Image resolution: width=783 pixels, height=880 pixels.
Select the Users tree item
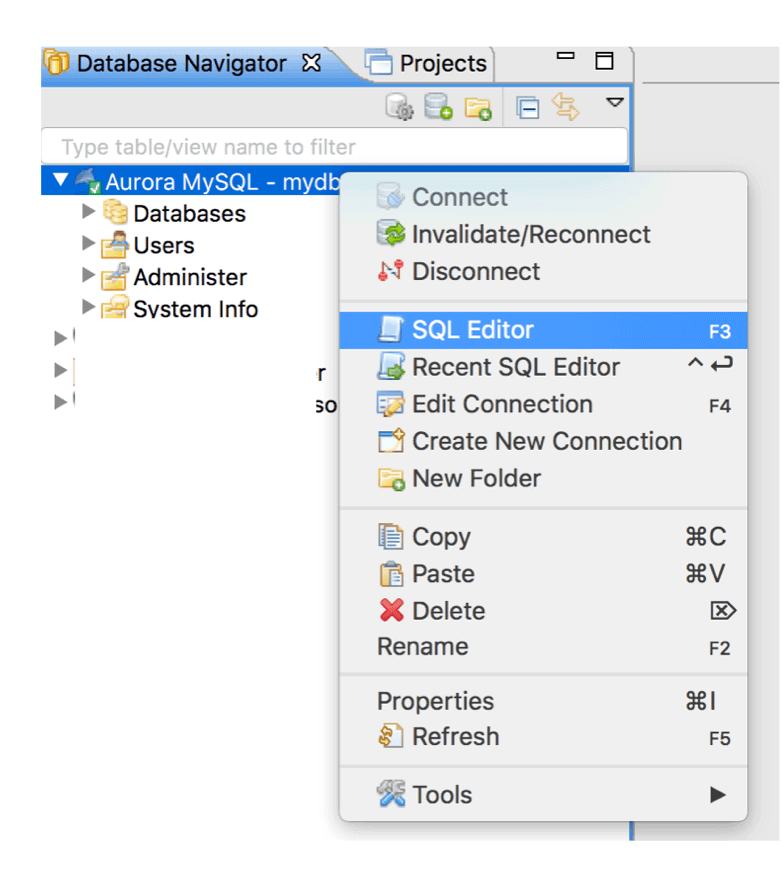(163, 245)
